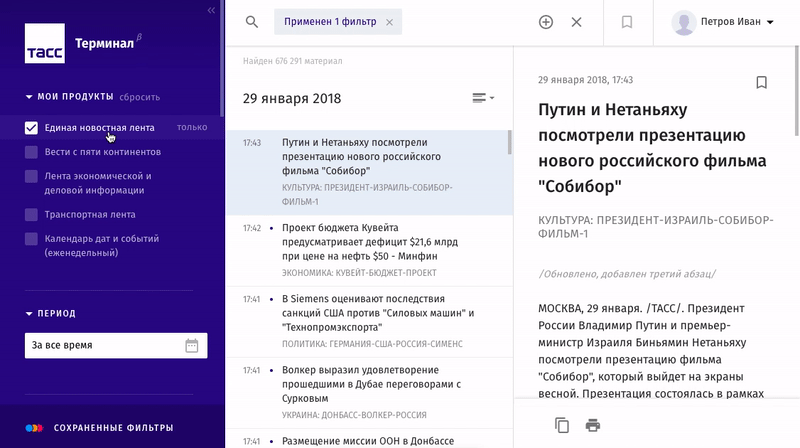Click the ЭКОНОМИКА: КУВЕЙТ-БЮДЖЕТ-ПРОЕКТ tag
The height and width of the screenshot is (448, 800).
(x=359, y=273)
